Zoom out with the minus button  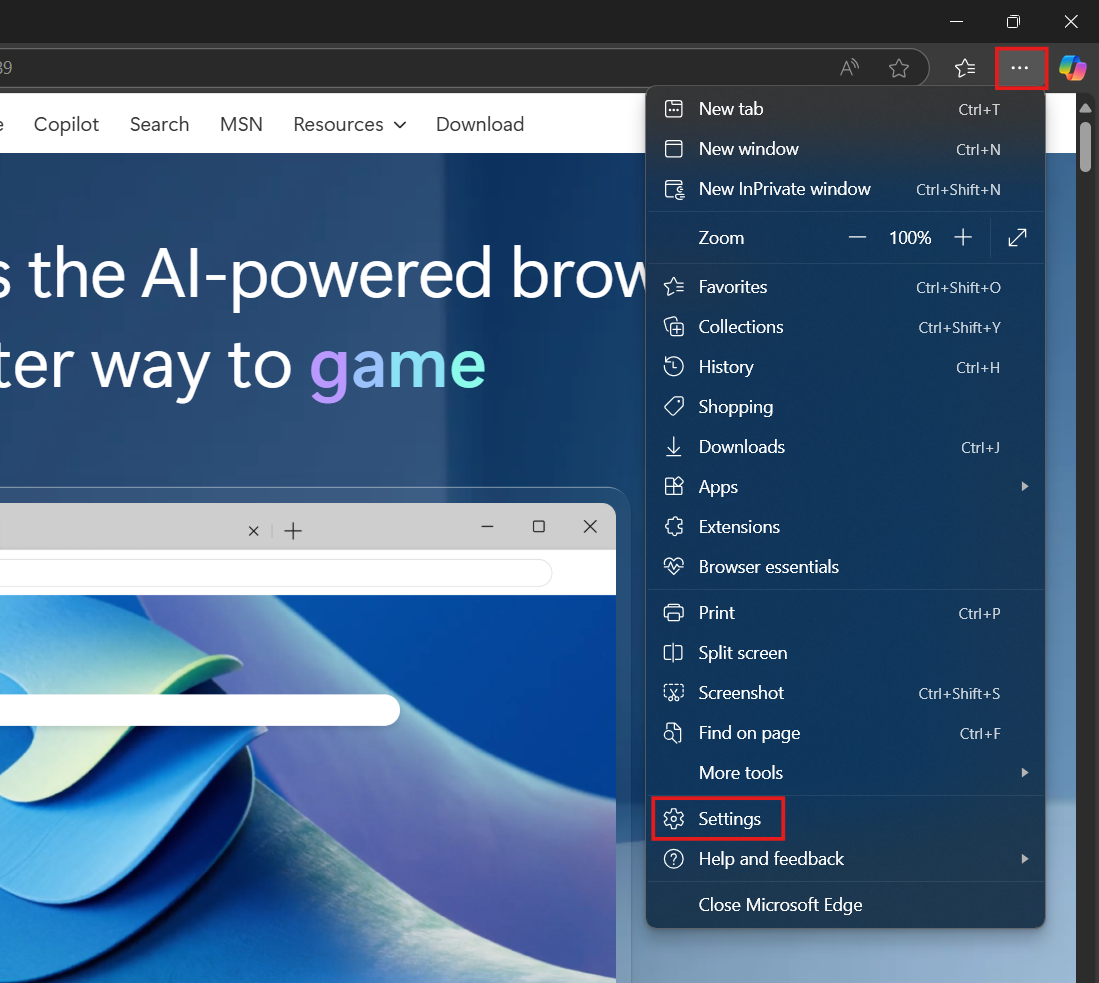[857, 238]
